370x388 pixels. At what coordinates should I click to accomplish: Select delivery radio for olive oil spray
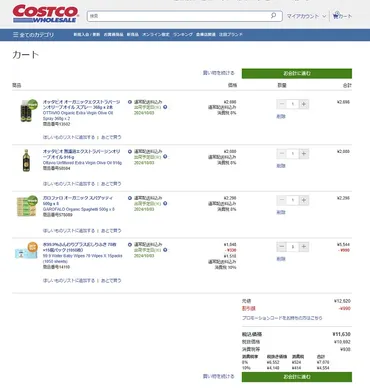[130, 102]
